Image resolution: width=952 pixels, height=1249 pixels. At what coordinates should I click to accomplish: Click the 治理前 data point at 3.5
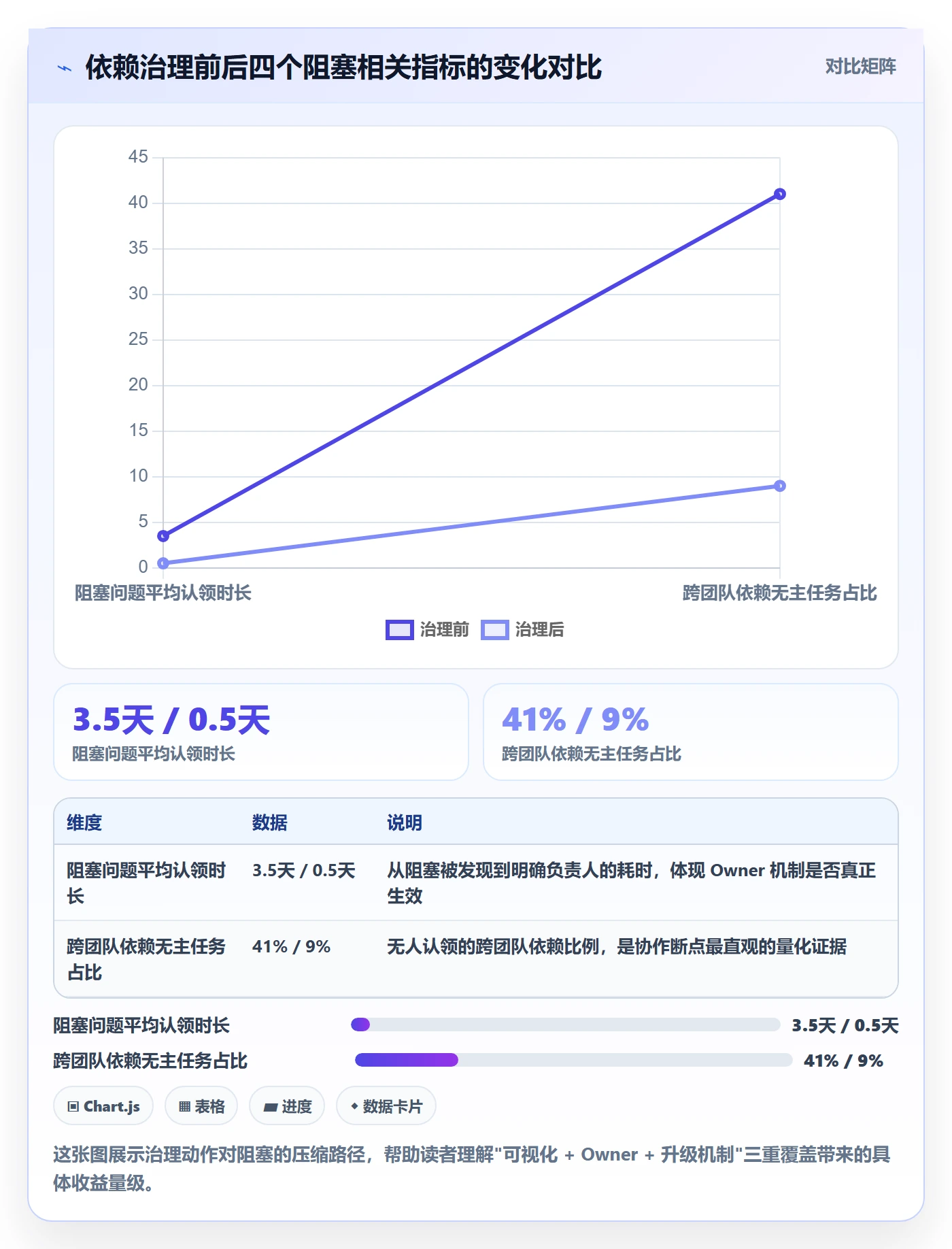click(163, 536)
